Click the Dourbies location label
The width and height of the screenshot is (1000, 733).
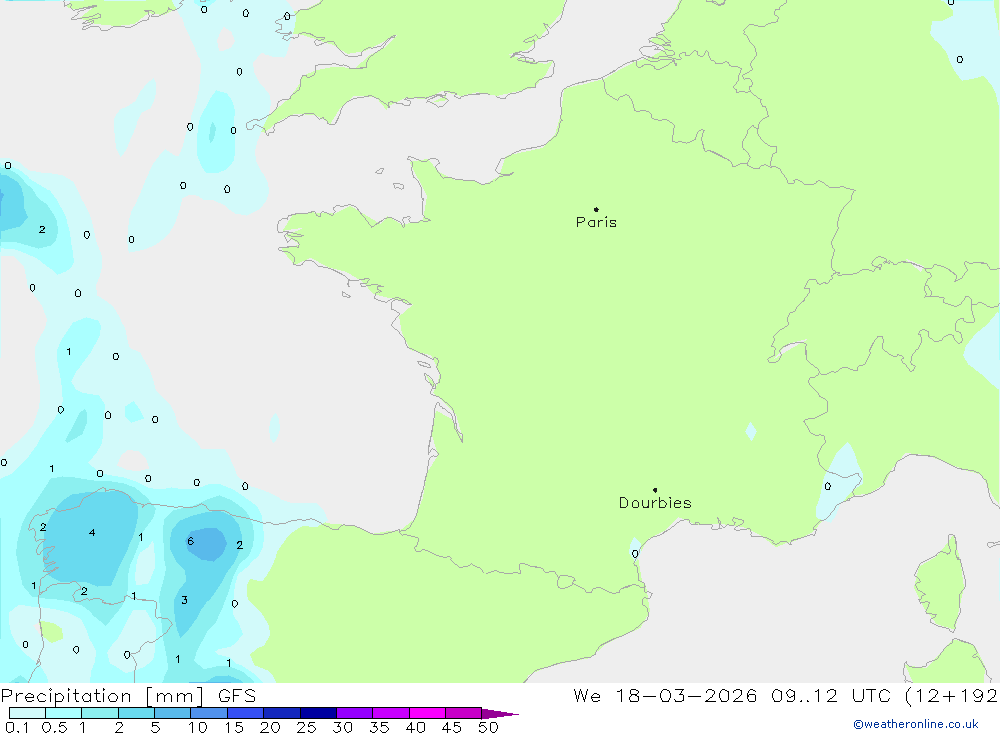655,503
